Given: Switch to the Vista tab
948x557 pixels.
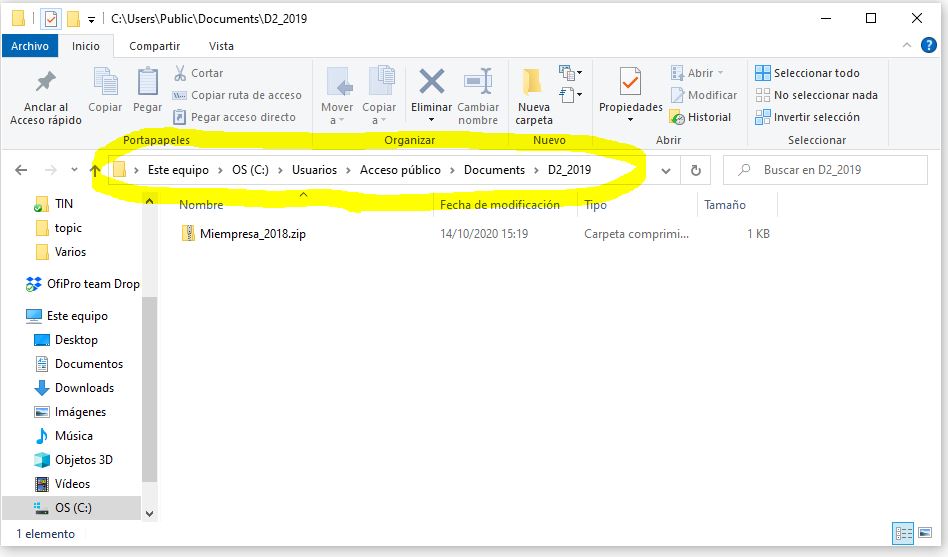Looking at the screenshot, I should click(x=221, y=46).
